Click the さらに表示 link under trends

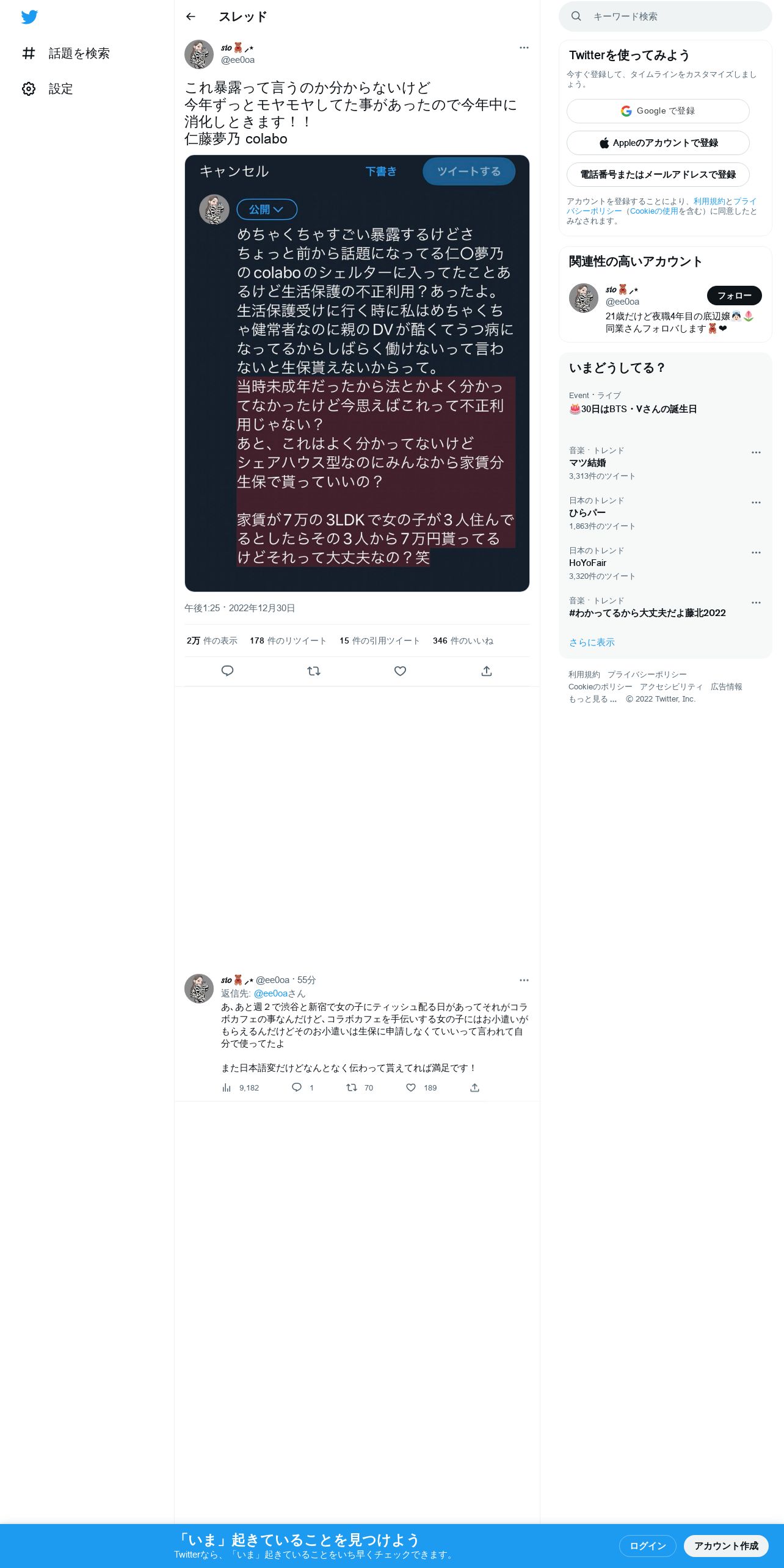(x=592, y=642)
